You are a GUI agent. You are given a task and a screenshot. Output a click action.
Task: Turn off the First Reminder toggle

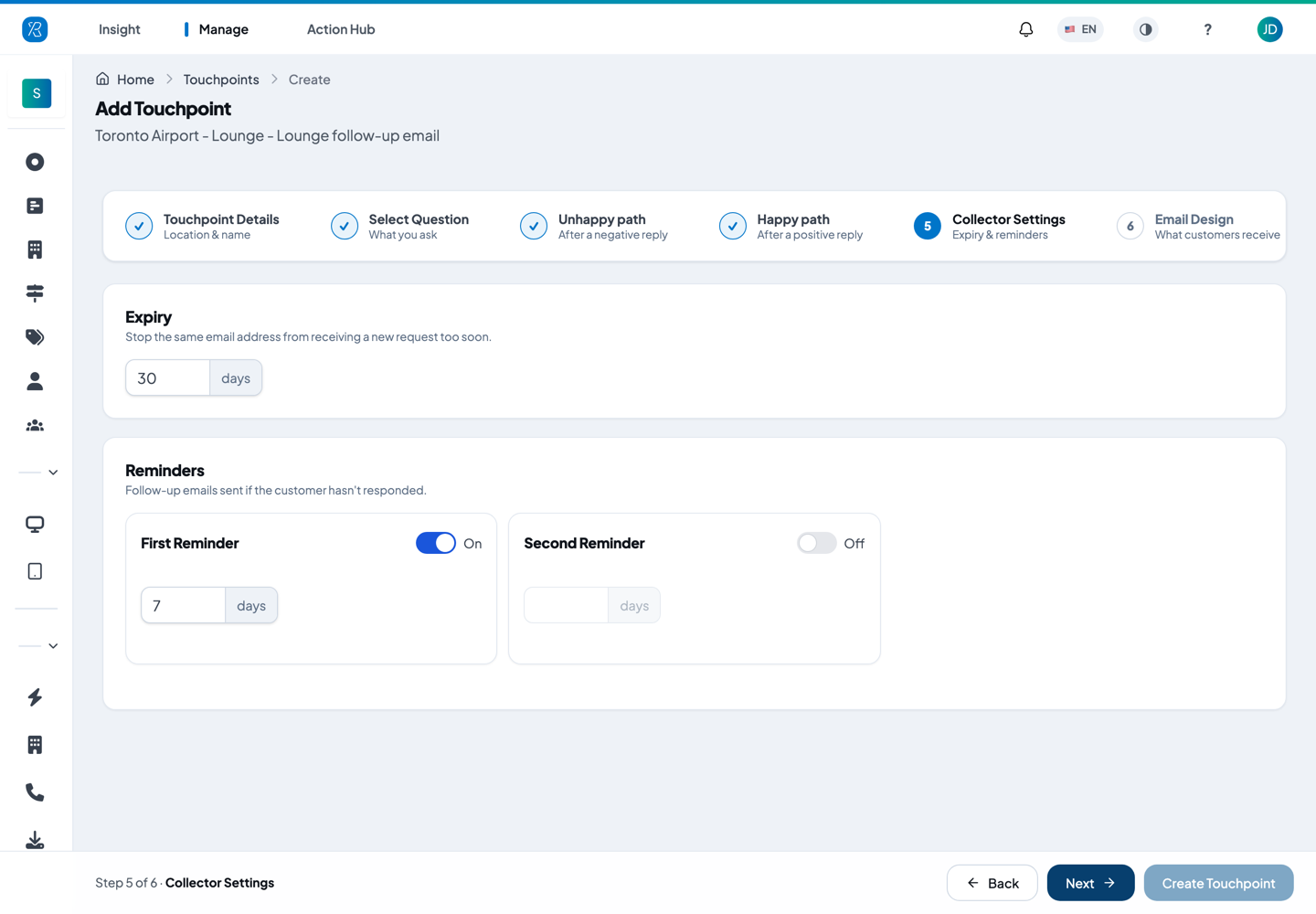pos(436,543)
